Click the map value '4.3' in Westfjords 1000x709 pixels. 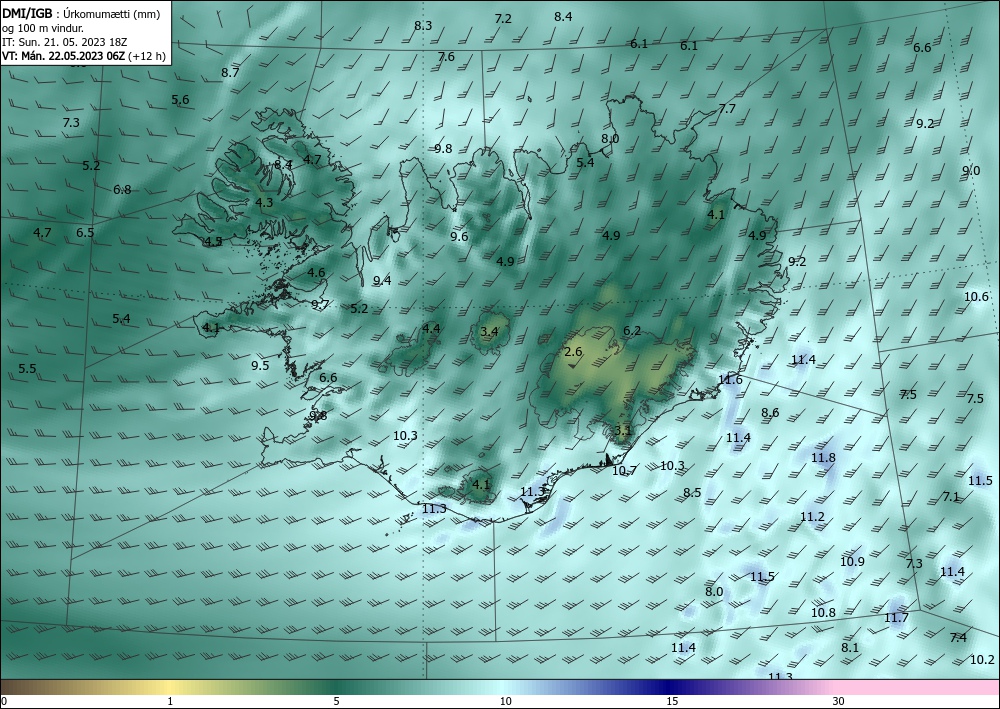(x=264, y=203)
